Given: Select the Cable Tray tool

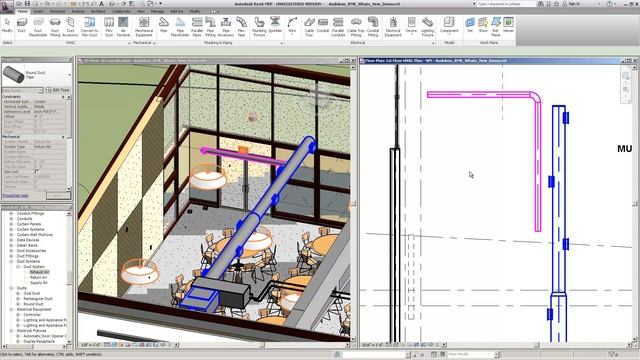Looking at the screenshot, I should (x=309, y=27).
